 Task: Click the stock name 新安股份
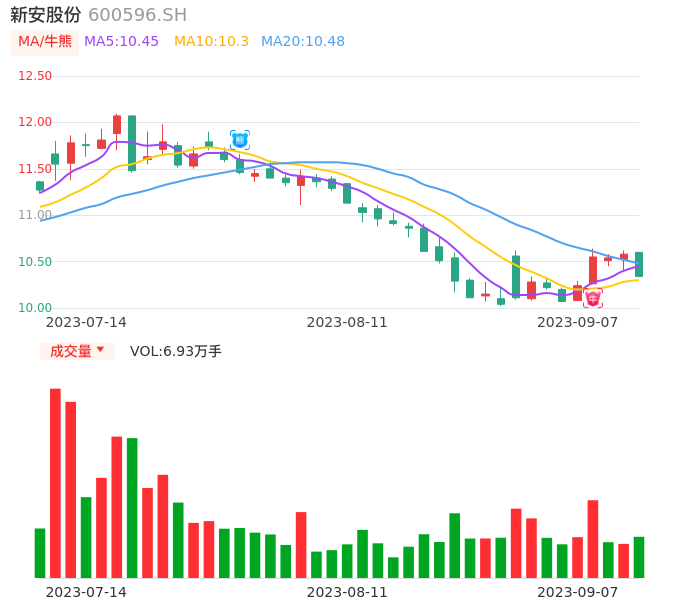pos(46,15)
